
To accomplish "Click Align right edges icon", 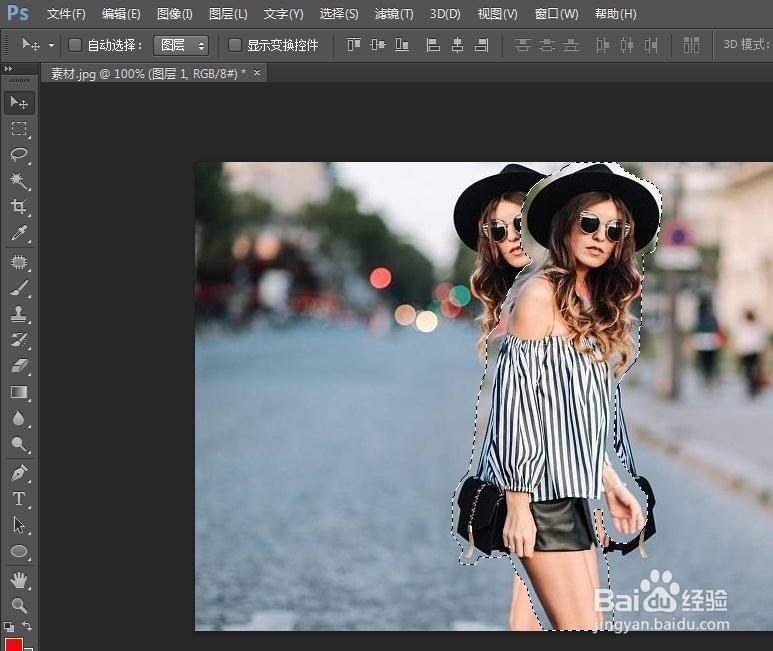I will (481, 45).
